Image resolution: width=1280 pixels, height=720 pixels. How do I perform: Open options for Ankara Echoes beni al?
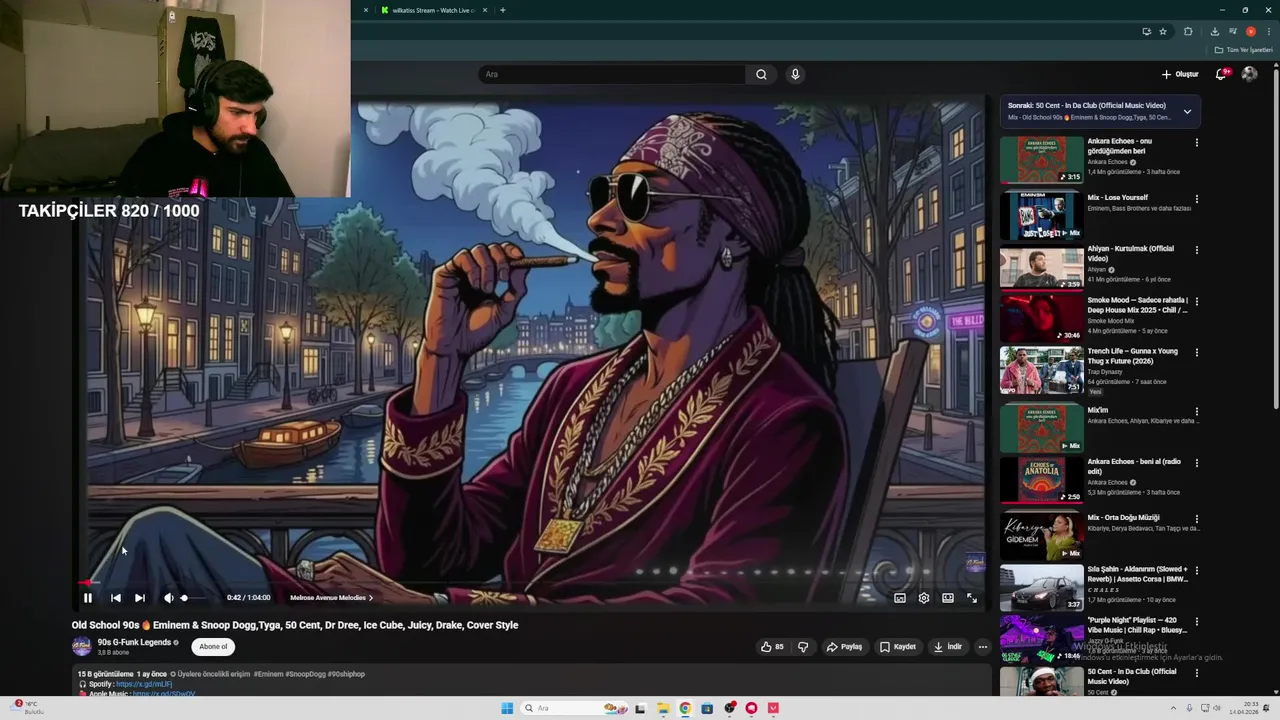coord(1197,463)
